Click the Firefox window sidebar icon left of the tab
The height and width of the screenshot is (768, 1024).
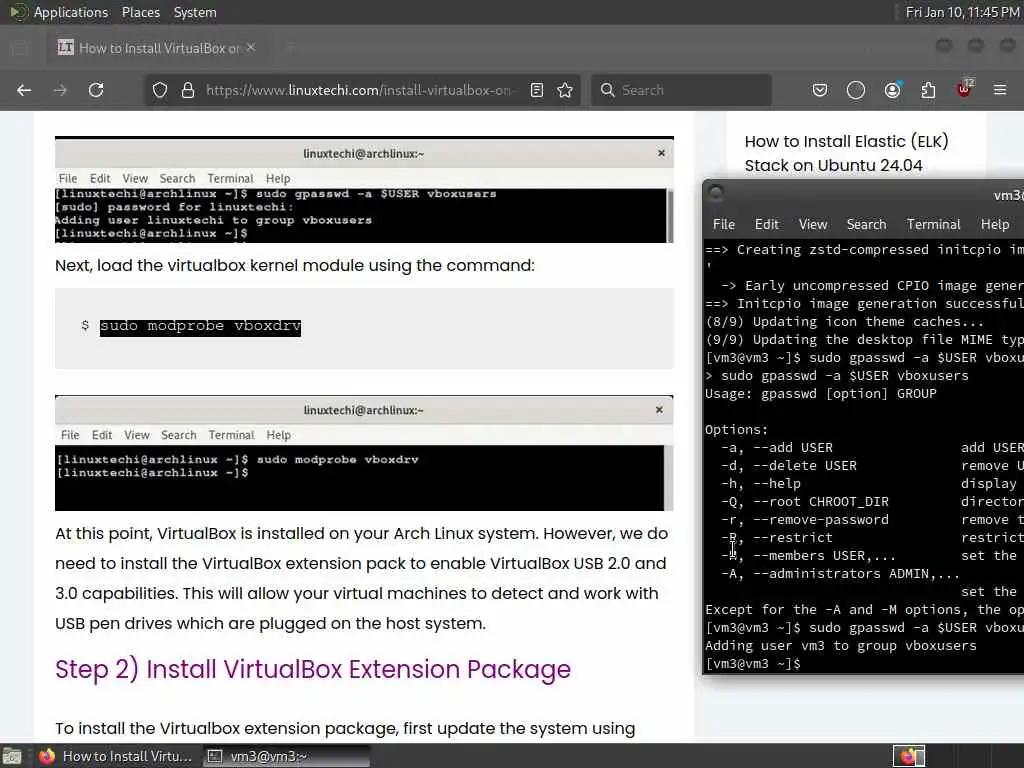20,48
